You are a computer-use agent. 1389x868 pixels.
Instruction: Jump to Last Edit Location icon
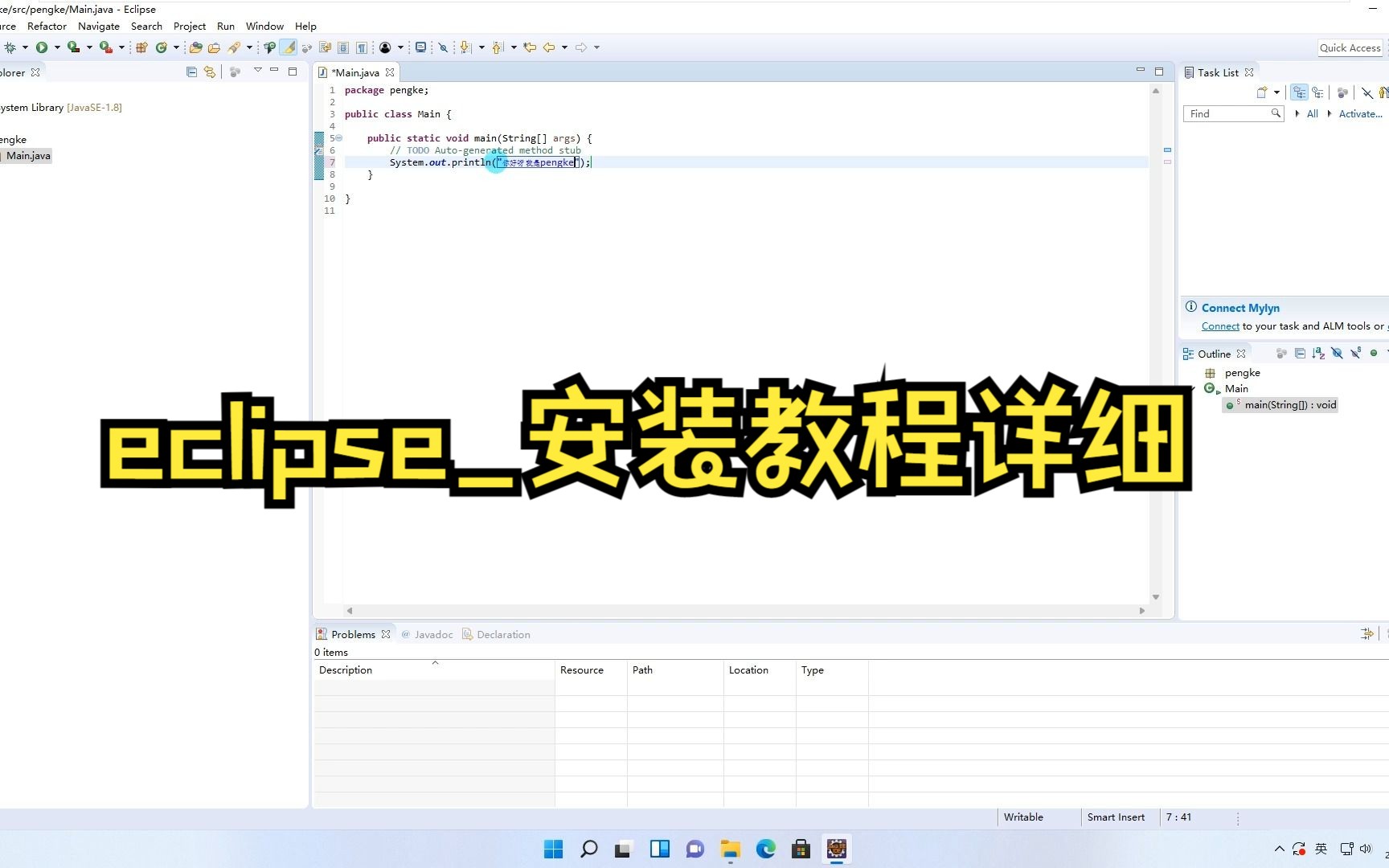(x=530, y=47)
